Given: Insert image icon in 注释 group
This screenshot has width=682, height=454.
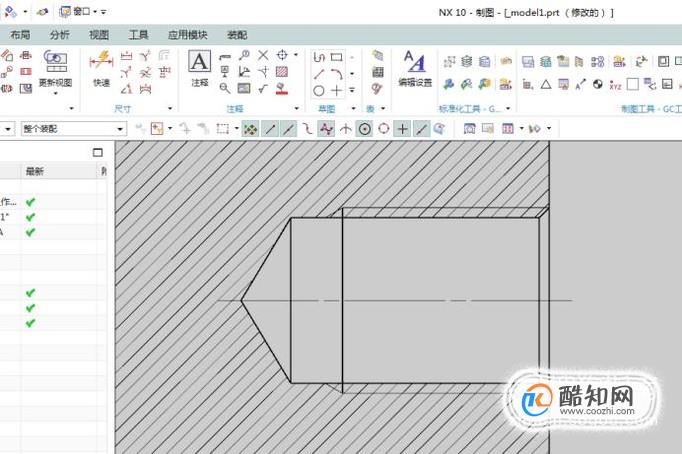Looking at the screenshot, I should (x=244, y=89).
